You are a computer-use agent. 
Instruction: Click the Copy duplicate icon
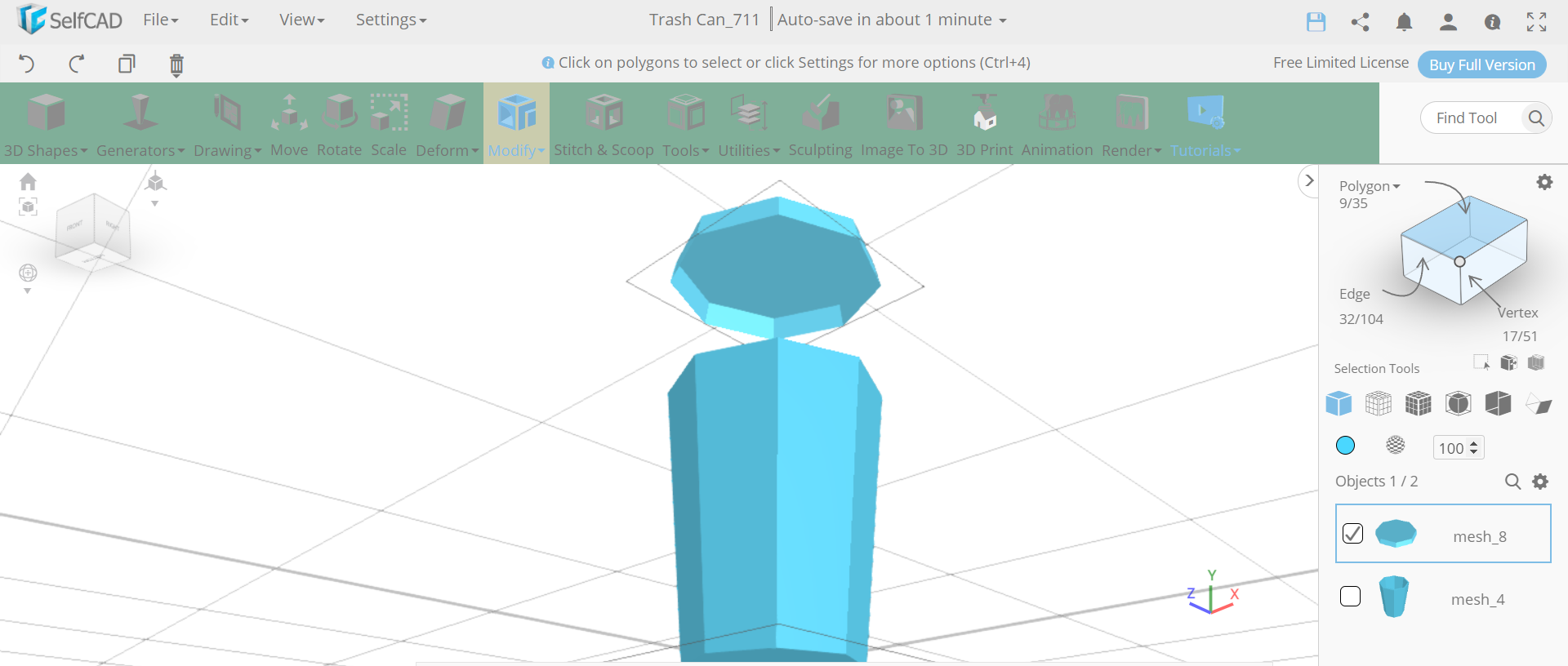pyautogui.click(x=127, y=64)
